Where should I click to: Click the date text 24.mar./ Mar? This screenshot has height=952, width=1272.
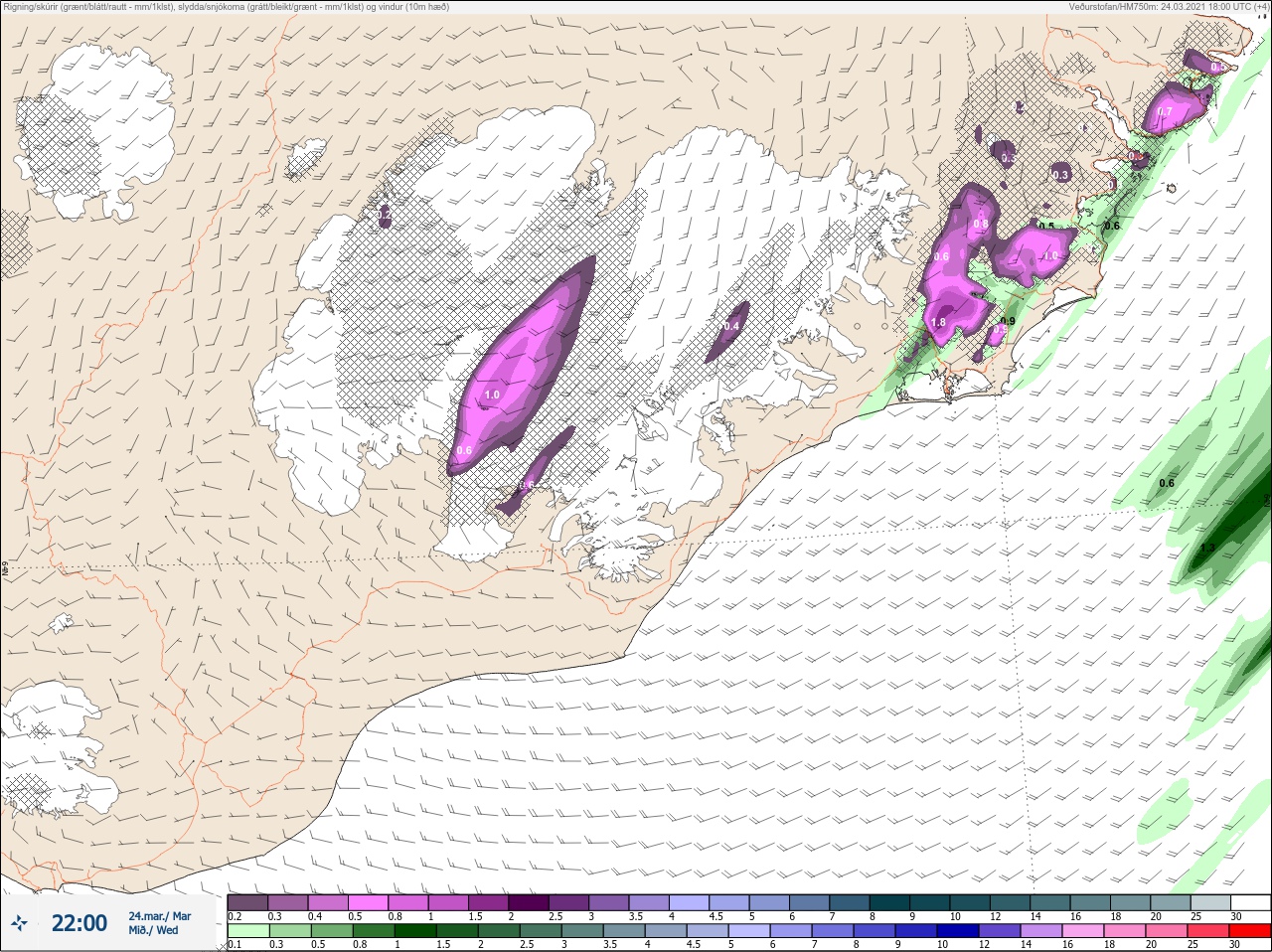[x=159, y=916]
